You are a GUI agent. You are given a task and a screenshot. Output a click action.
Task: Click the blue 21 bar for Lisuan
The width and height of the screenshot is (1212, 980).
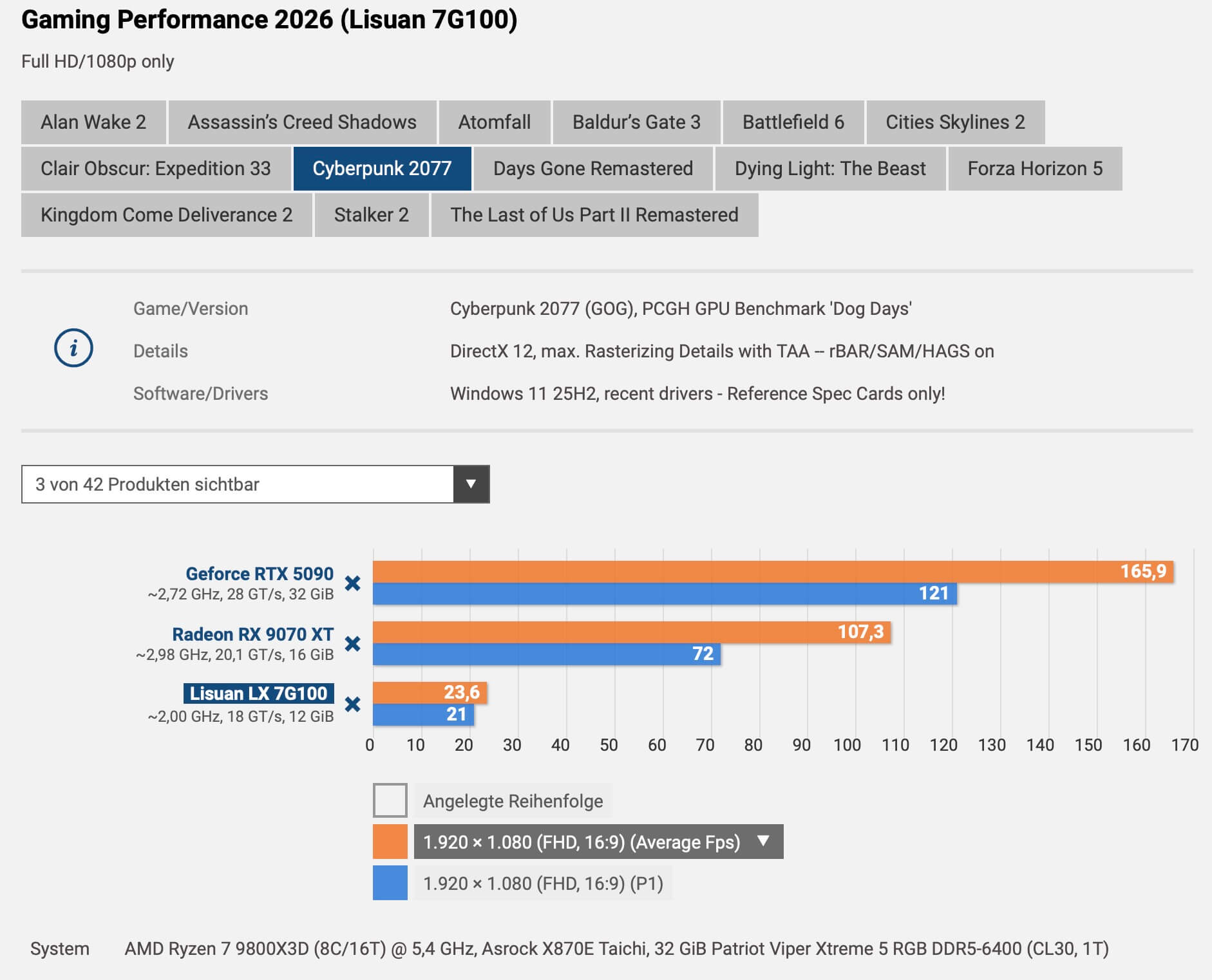coord(424,715)
